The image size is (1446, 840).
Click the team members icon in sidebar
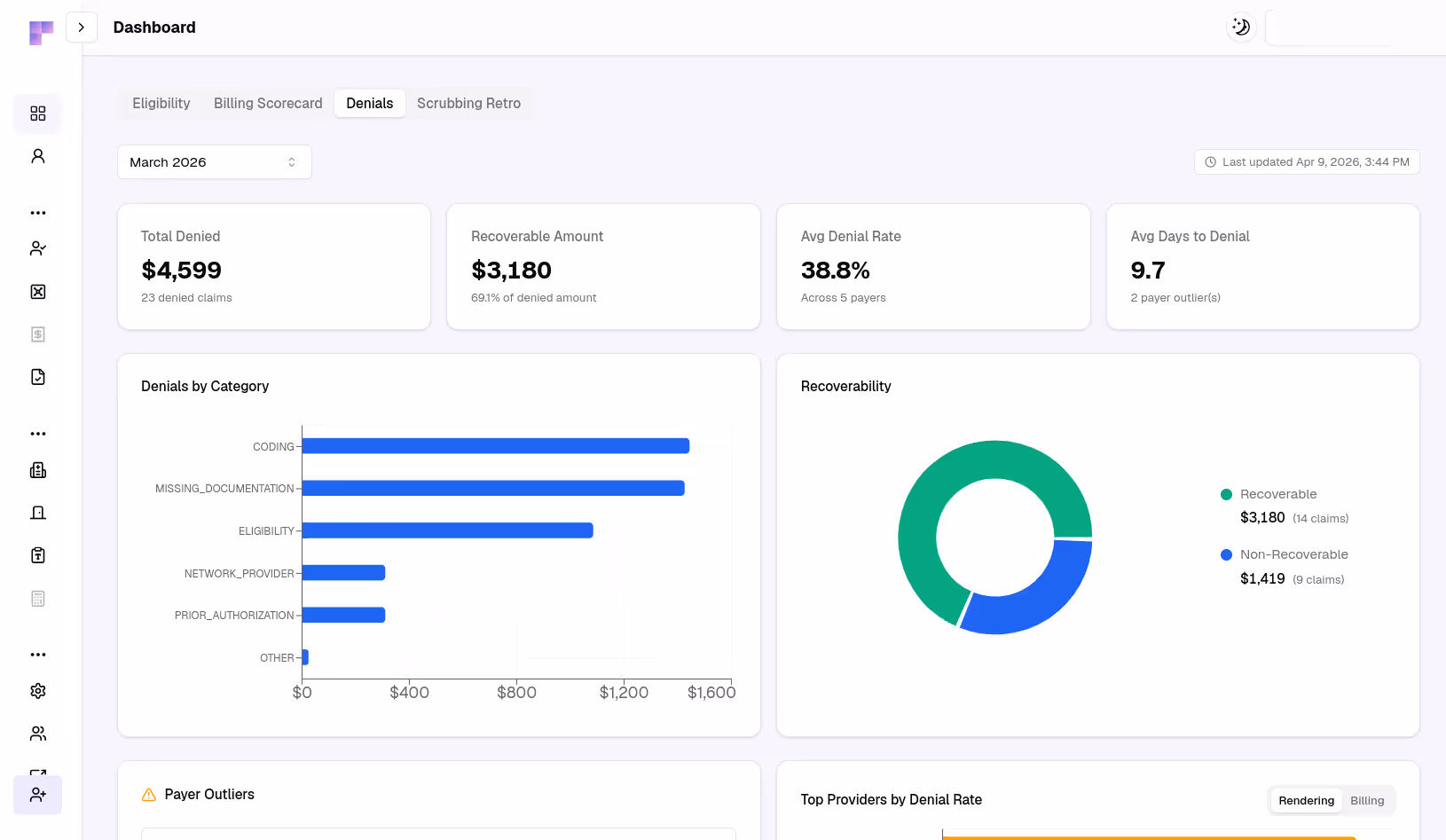pyautogui.click(x=37, y=733)
